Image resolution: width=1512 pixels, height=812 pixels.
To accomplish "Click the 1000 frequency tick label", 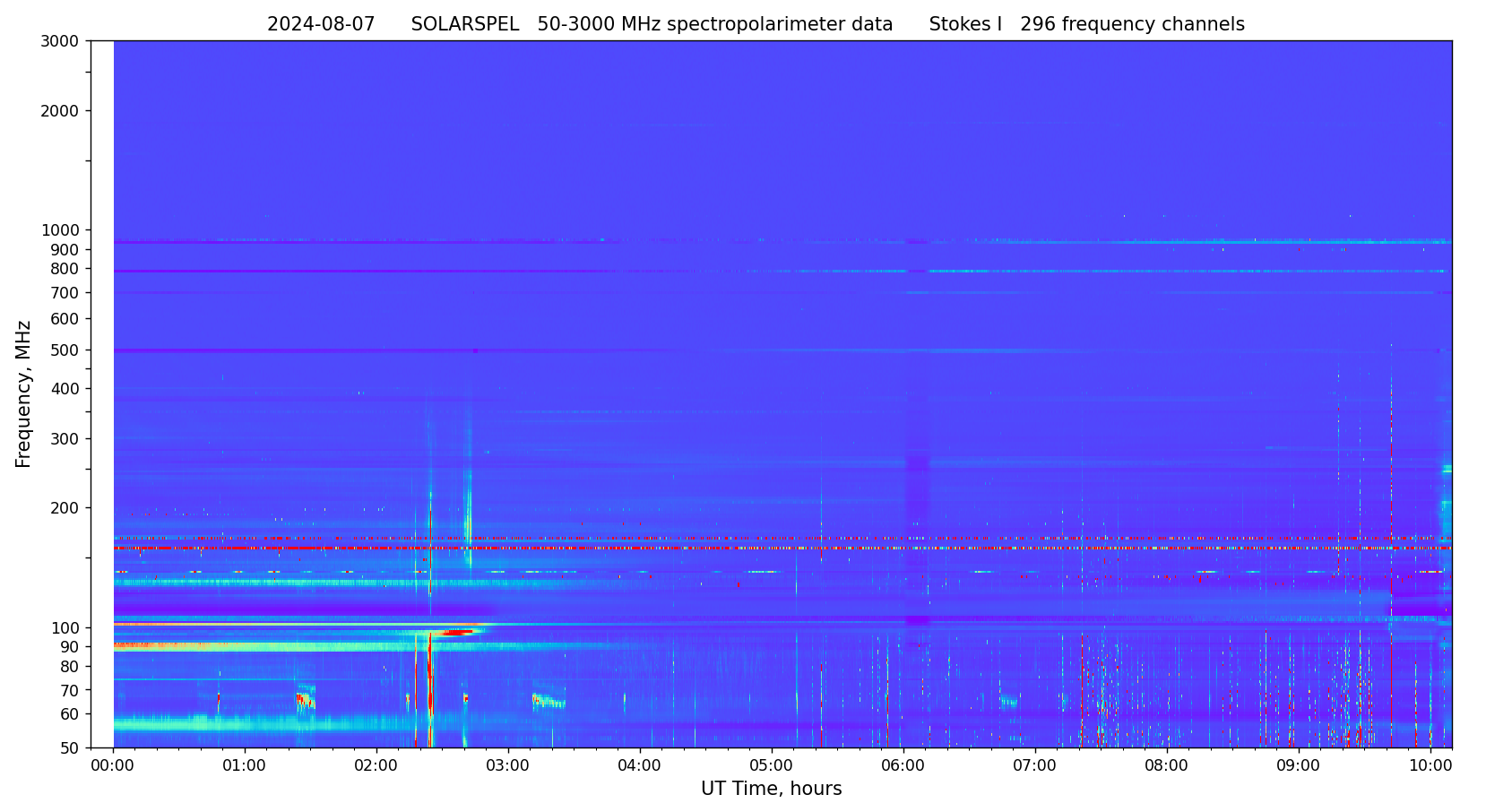I will pyautogui.click(x=60, y=230).
